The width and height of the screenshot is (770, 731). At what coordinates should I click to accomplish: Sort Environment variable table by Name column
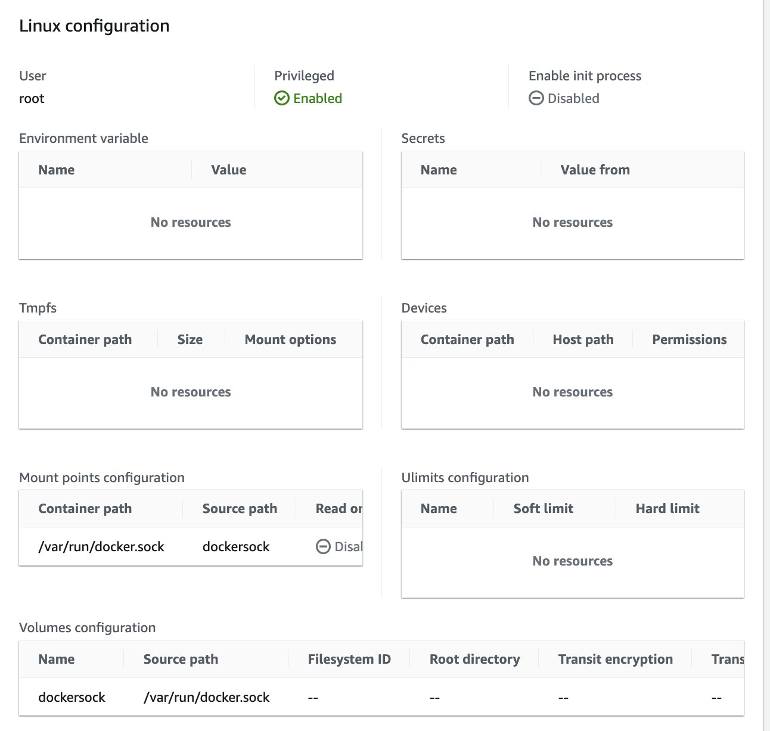(56, 170)
